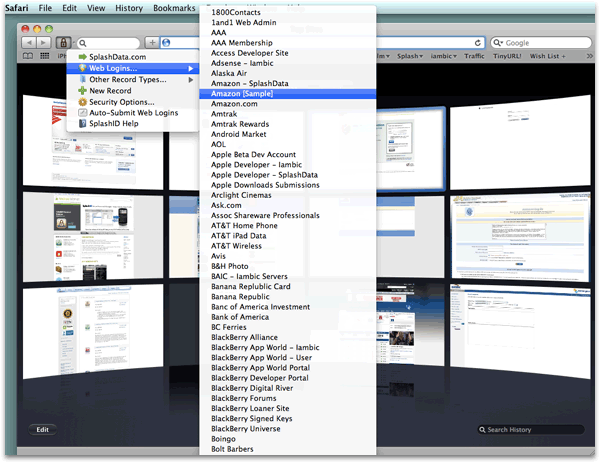Choose Arclight Cinemas login

pos(287,195)
